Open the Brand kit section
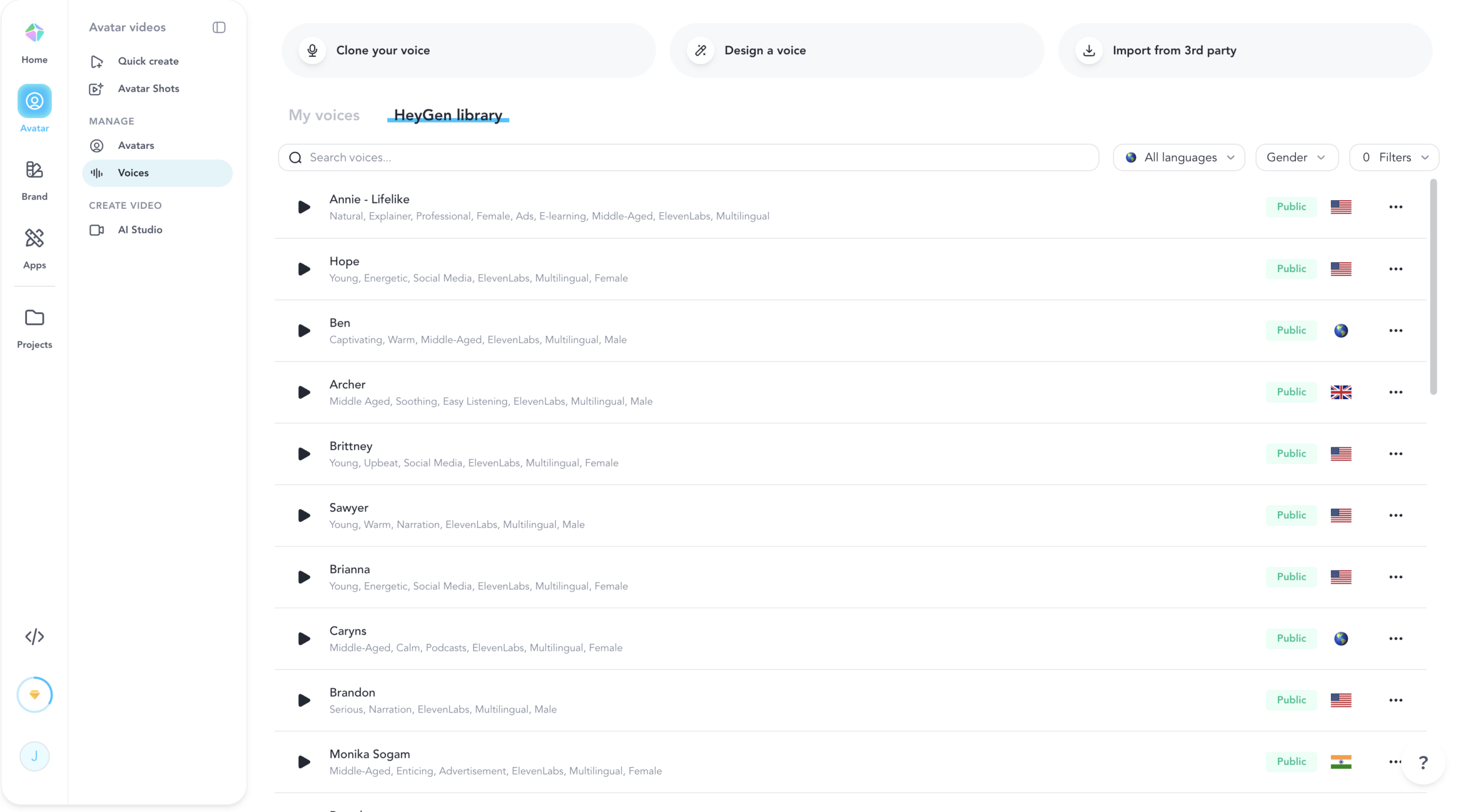This screenshot has width=1473, height=812. [35, 181]
